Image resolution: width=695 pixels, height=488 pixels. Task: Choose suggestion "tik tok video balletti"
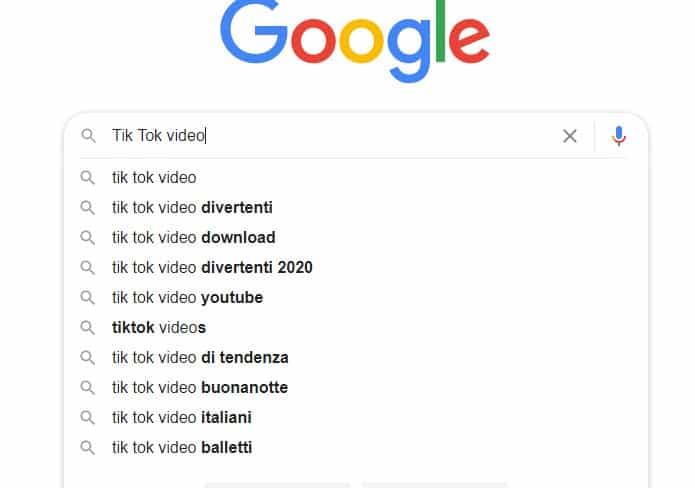click(182, 448)
